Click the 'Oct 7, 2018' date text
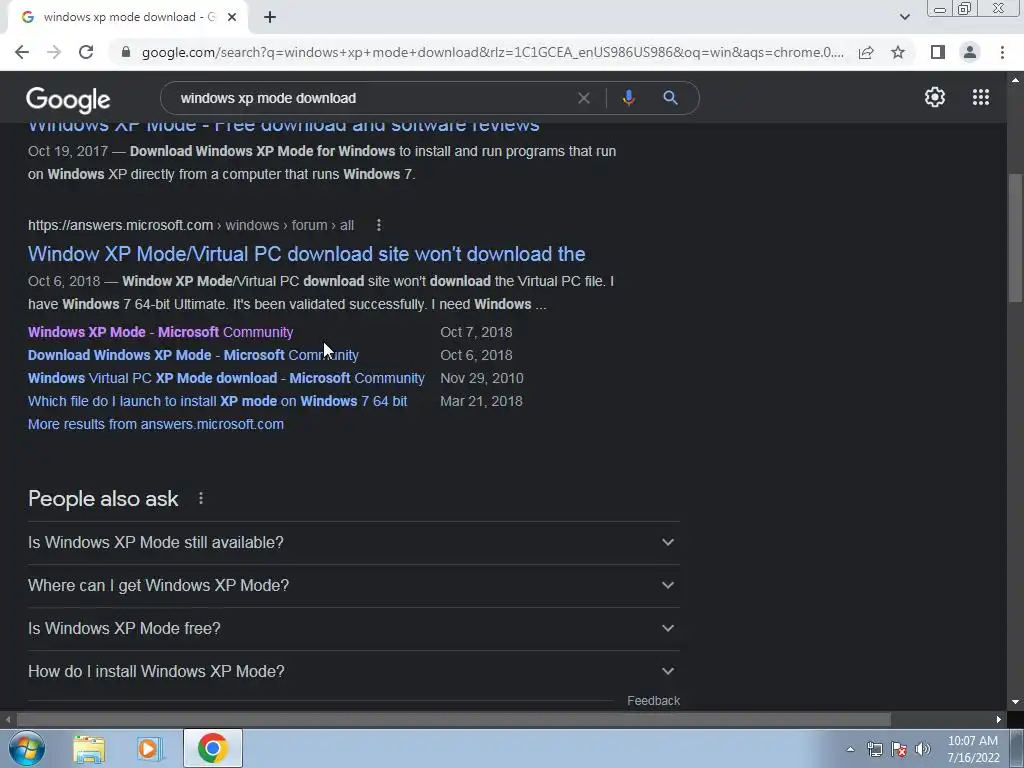The height and width of the screenshot is (768, 1024). [x=476, y=332]
